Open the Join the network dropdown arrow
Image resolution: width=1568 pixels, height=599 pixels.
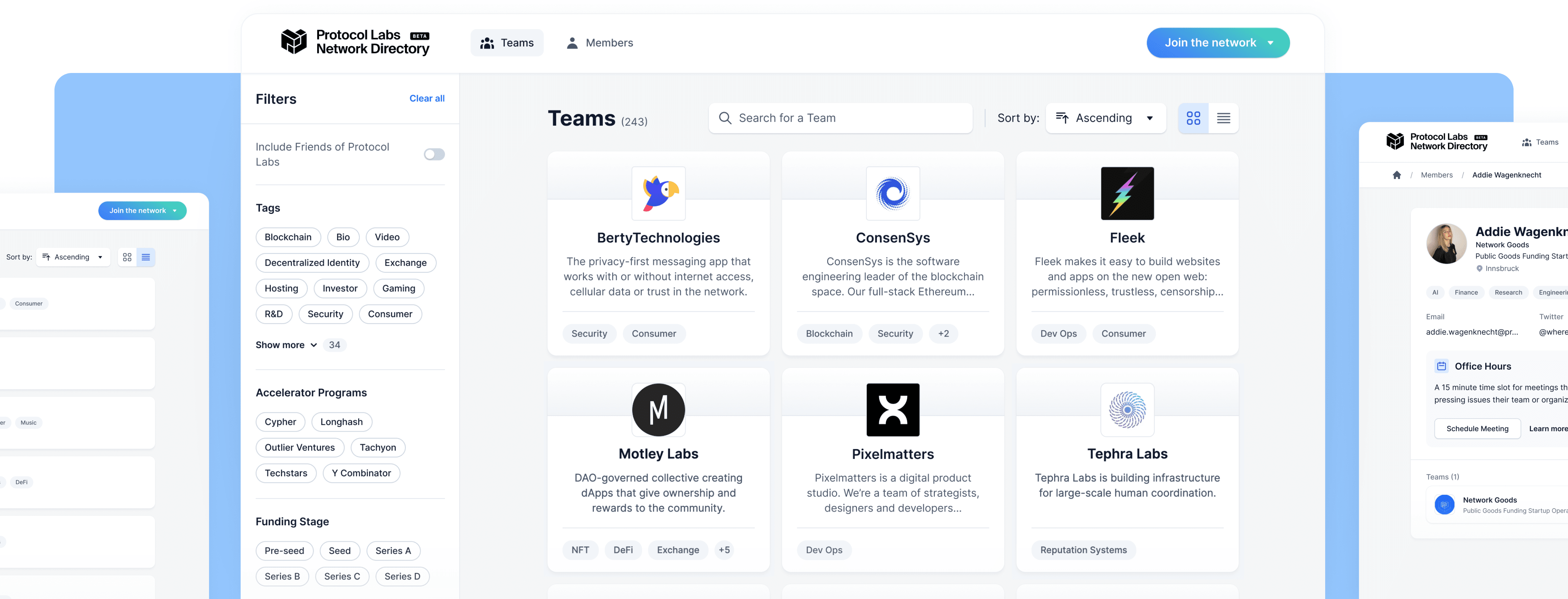click(x=1270, y=42)
